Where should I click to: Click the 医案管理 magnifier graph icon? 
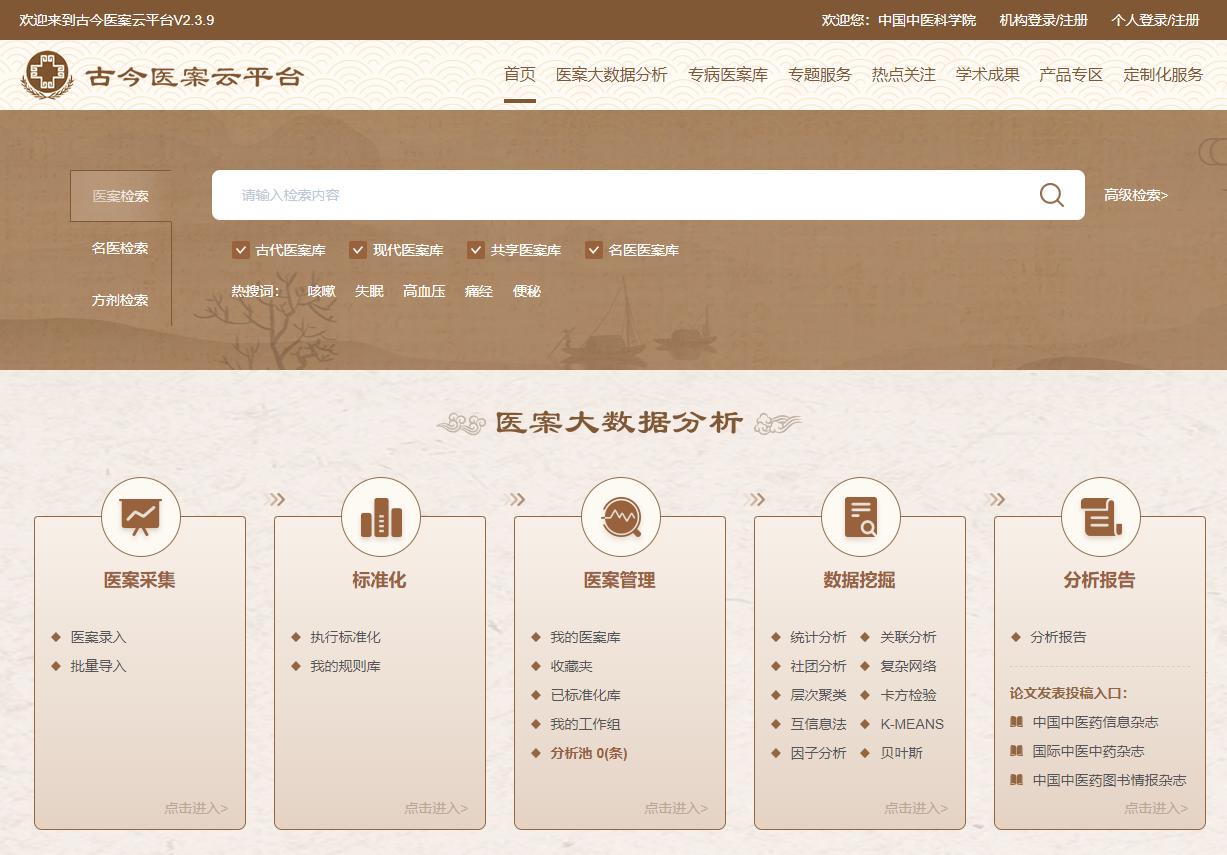pyautogui.click(x=620, y=517)
